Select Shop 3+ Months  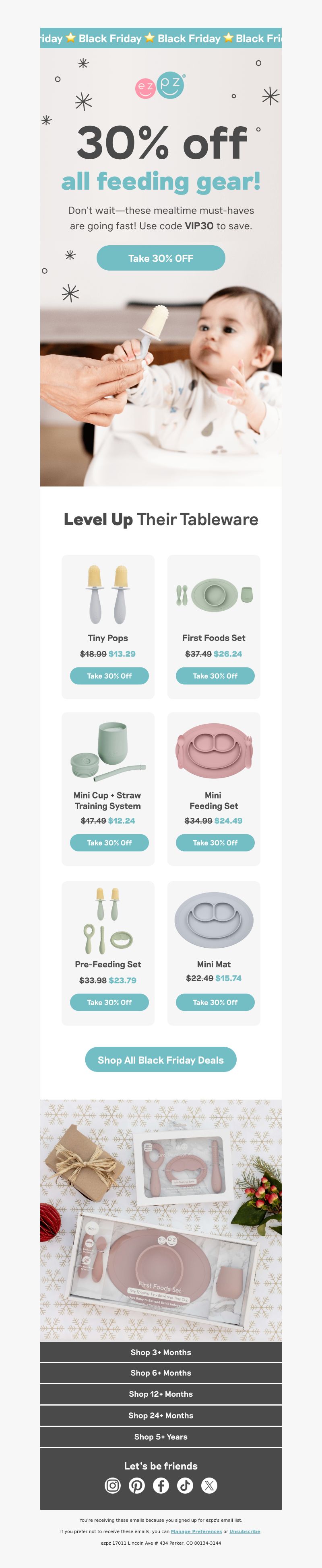point(161,1352)
